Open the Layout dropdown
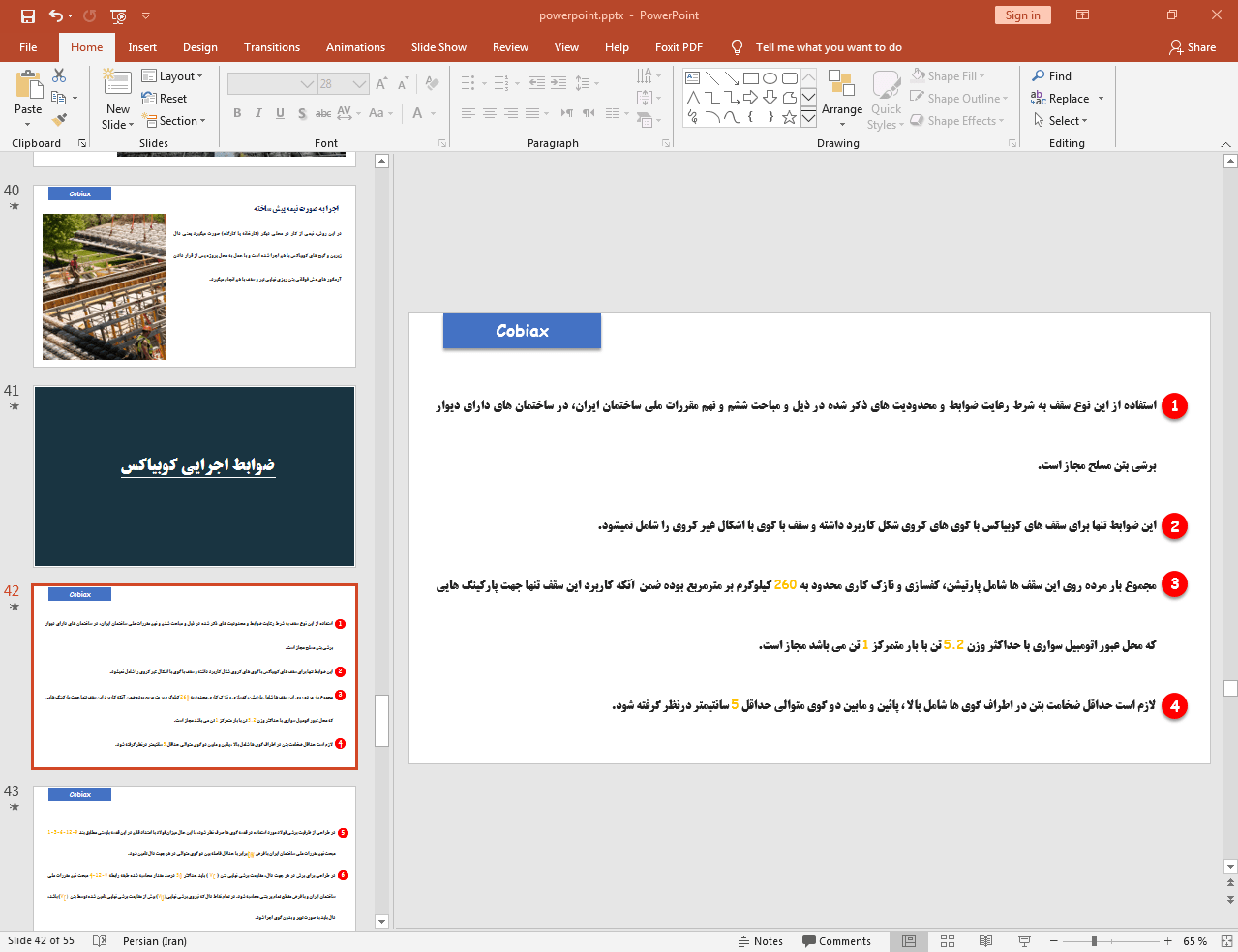The image size is (1238, 952). pyautogui.click(x=172, y=76)
